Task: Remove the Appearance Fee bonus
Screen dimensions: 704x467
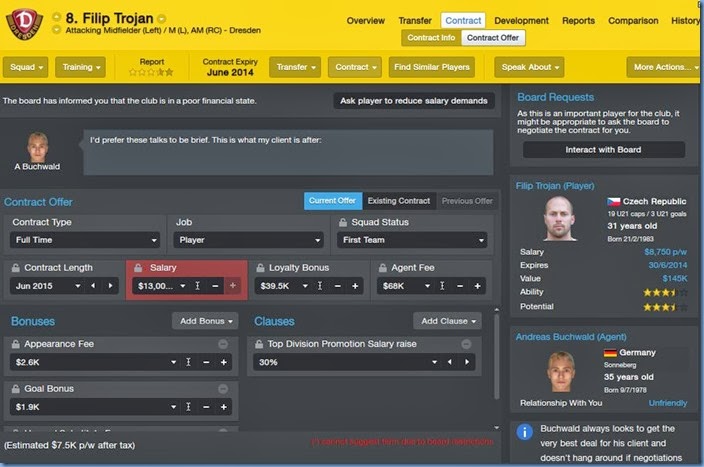Action: point(223,344)
